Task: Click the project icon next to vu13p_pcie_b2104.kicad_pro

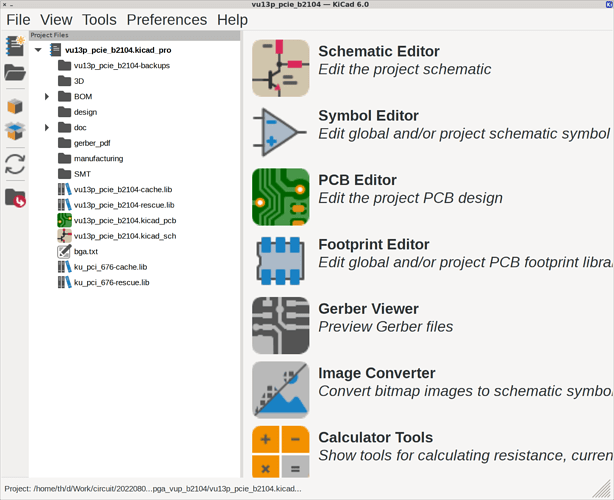Action: pyautogui.click(x=55, y=50)
